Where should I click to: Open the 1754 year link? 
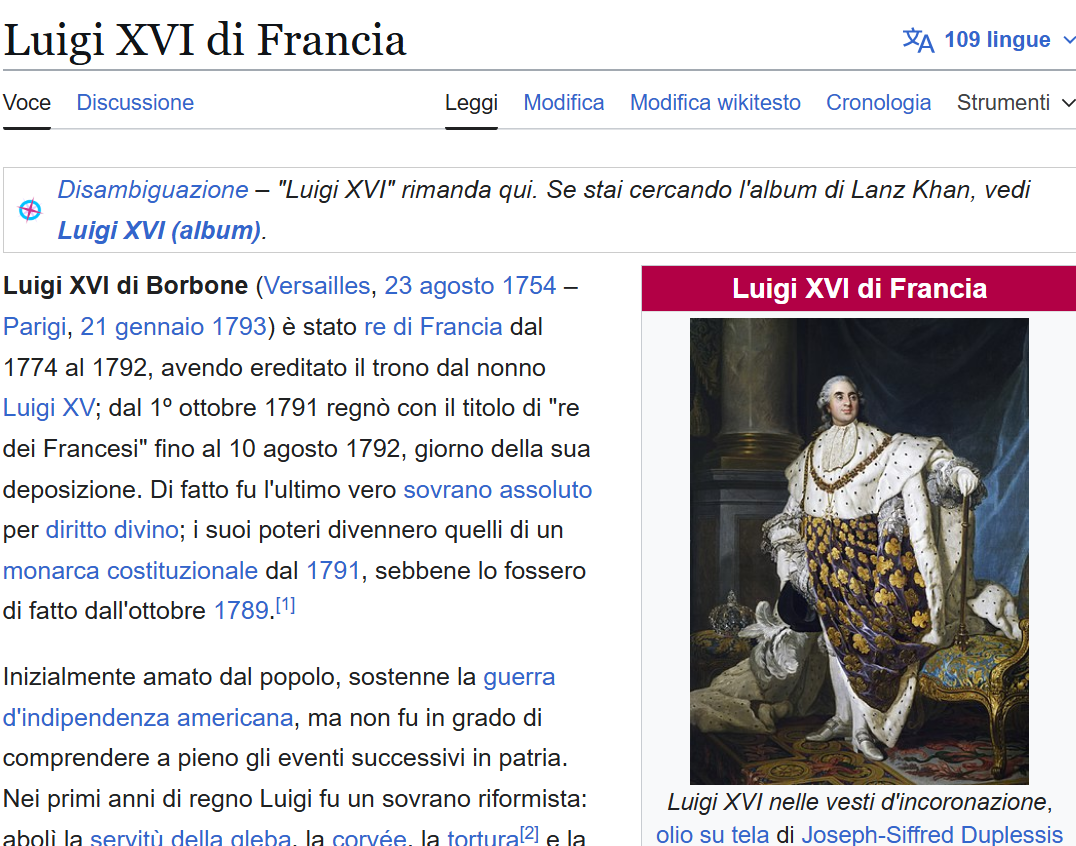tap(529, 285)
